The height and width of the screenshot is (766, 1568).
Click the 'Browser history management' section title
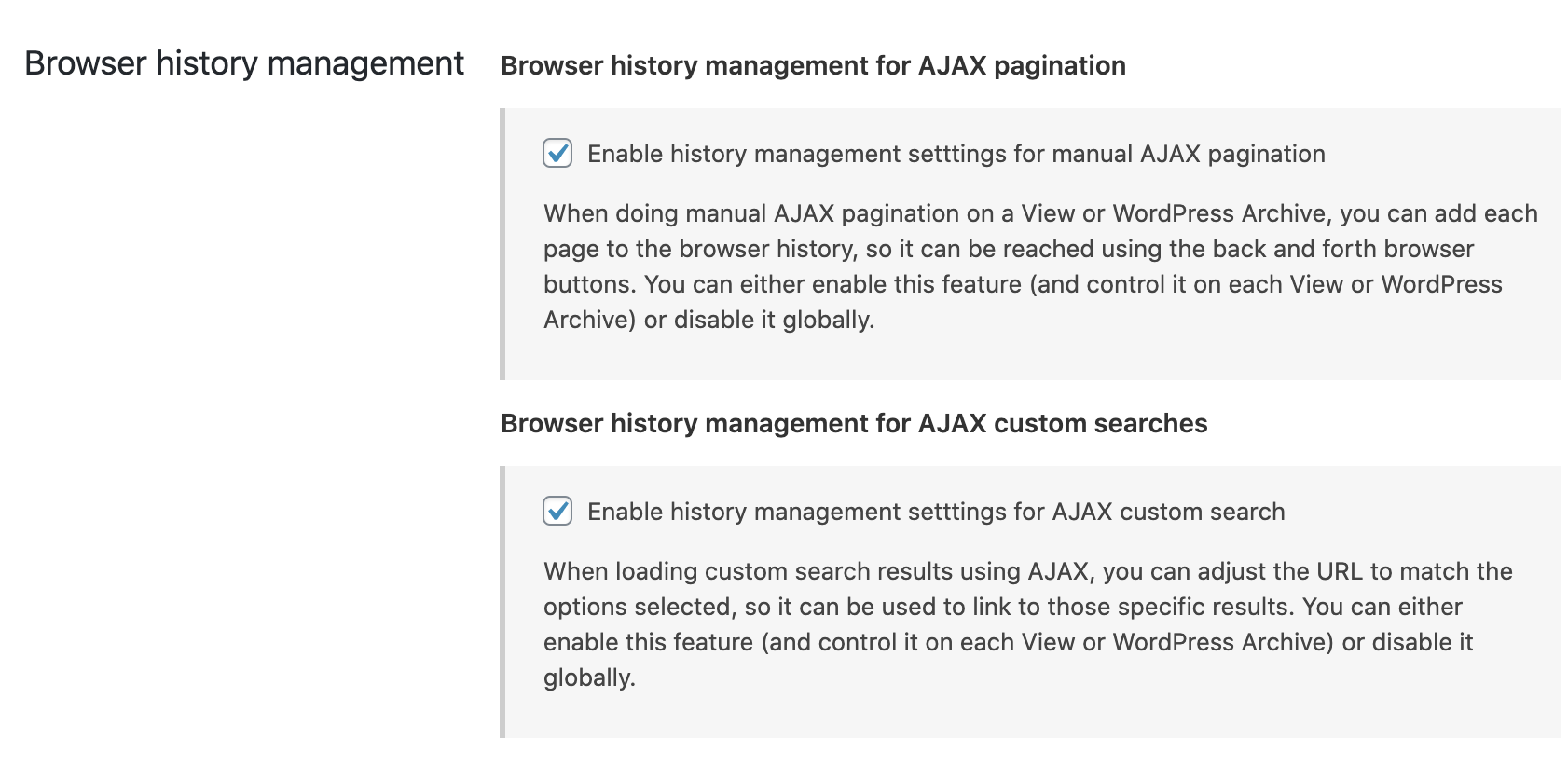(x=244, y=63)
